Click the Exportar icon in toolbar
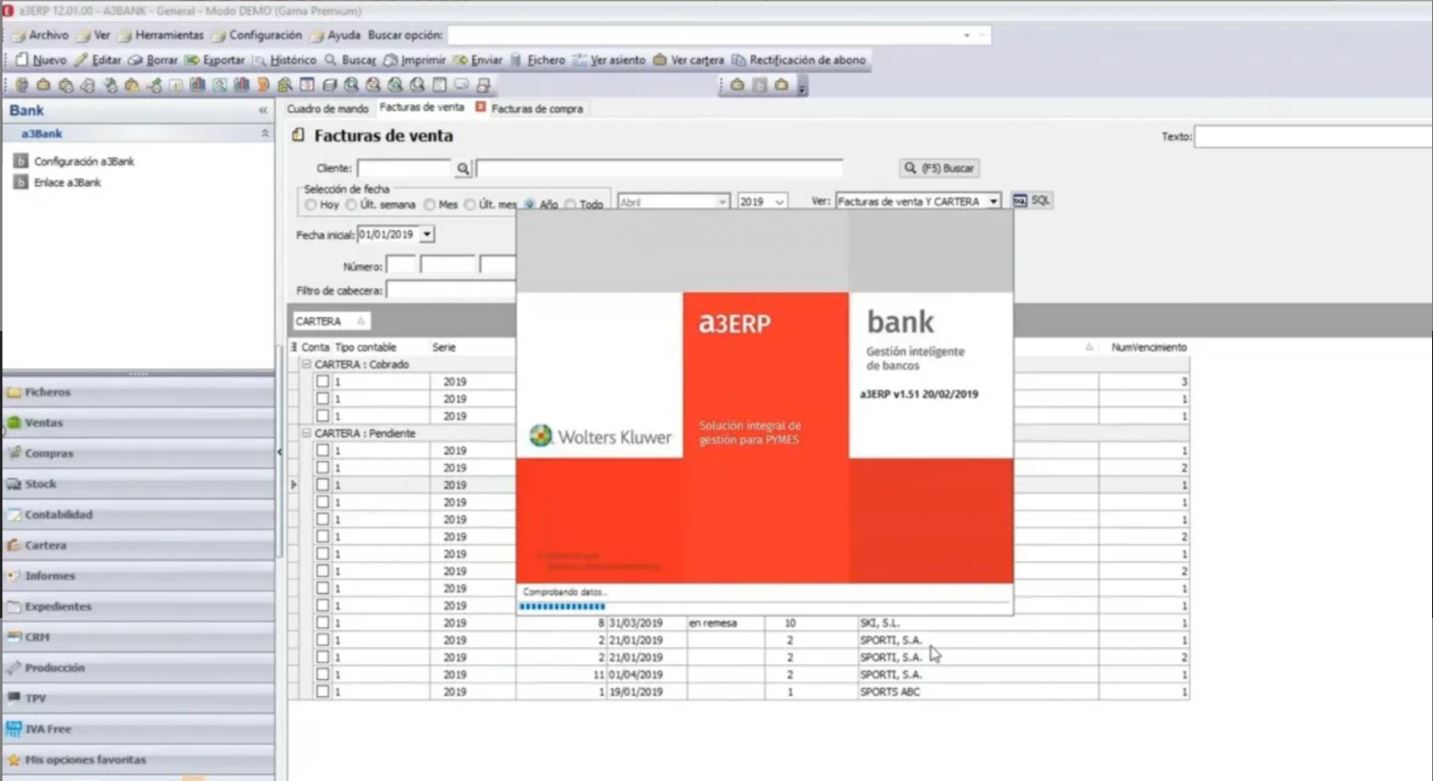This screenshot has width=1433, height=781. (x=192, y=60)
